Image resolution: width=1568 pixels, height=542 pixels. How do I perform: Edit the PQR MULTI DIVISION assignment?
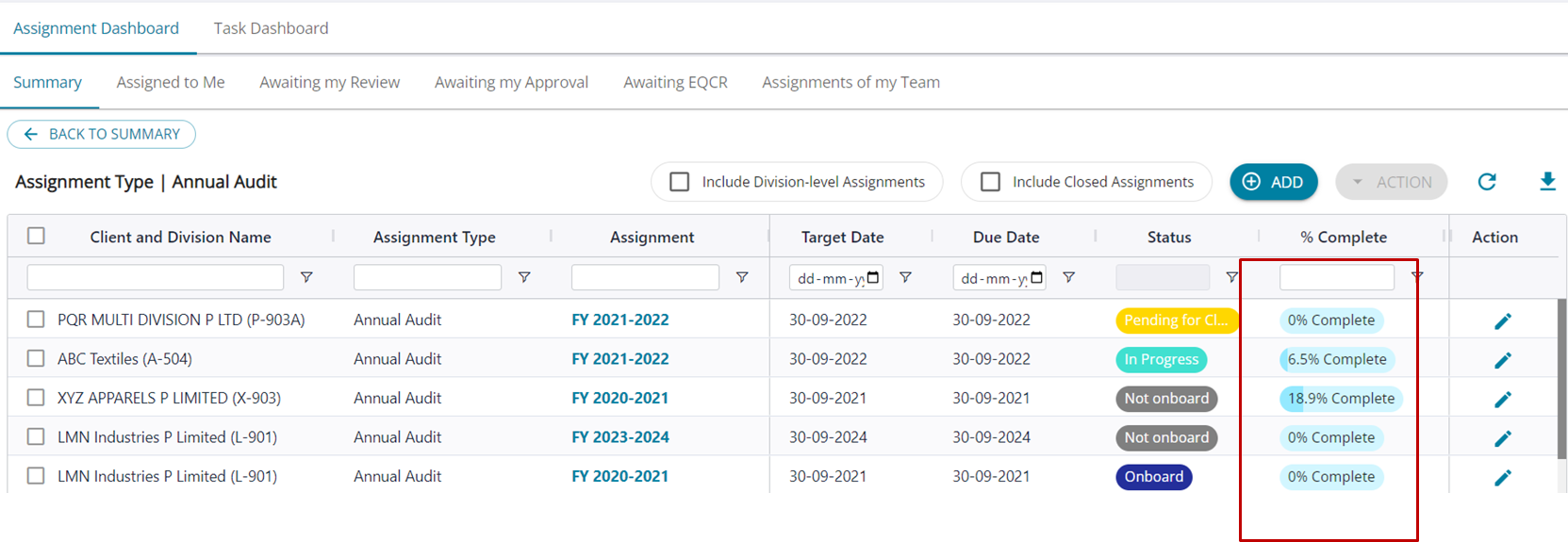coord(1503,321)
